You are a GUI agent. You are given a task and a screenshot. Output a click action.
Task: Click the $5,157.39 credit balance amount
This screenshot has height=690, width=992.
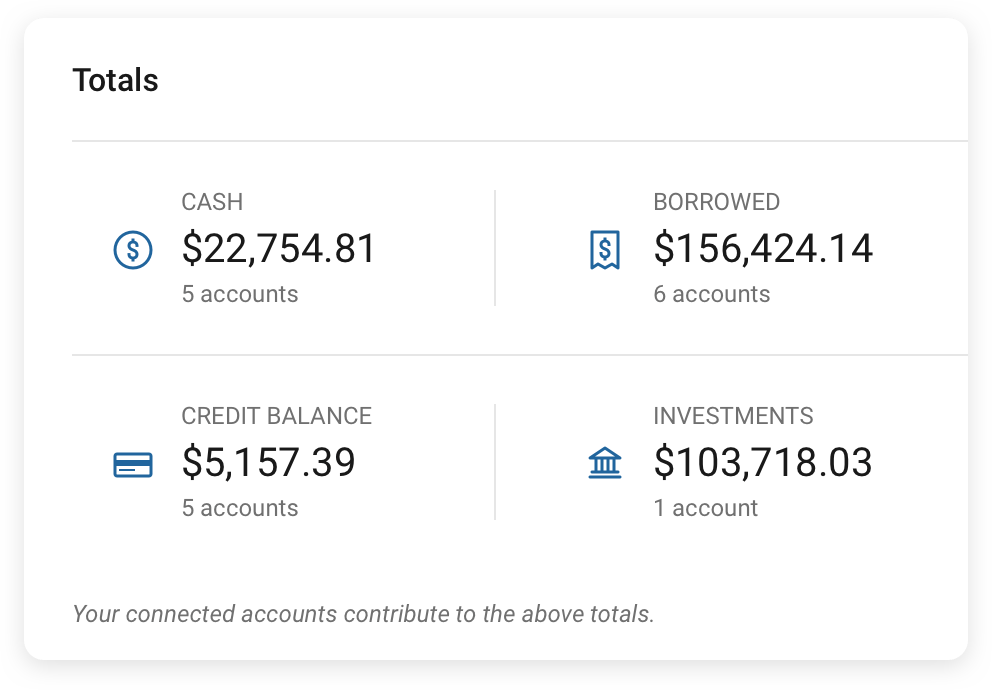[268, 463]
